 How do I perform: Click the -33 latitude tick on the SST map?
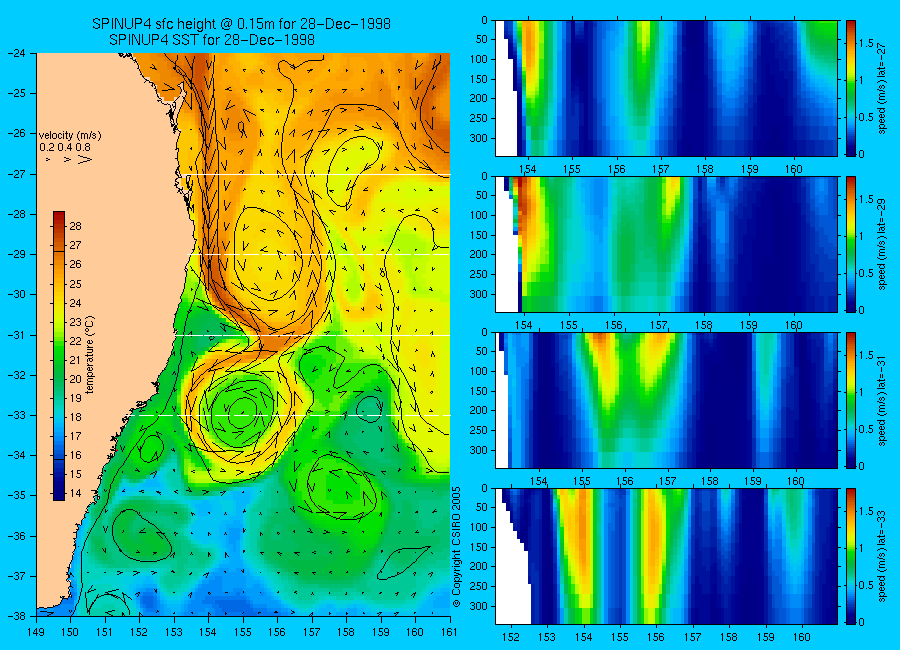pos(17,415)
